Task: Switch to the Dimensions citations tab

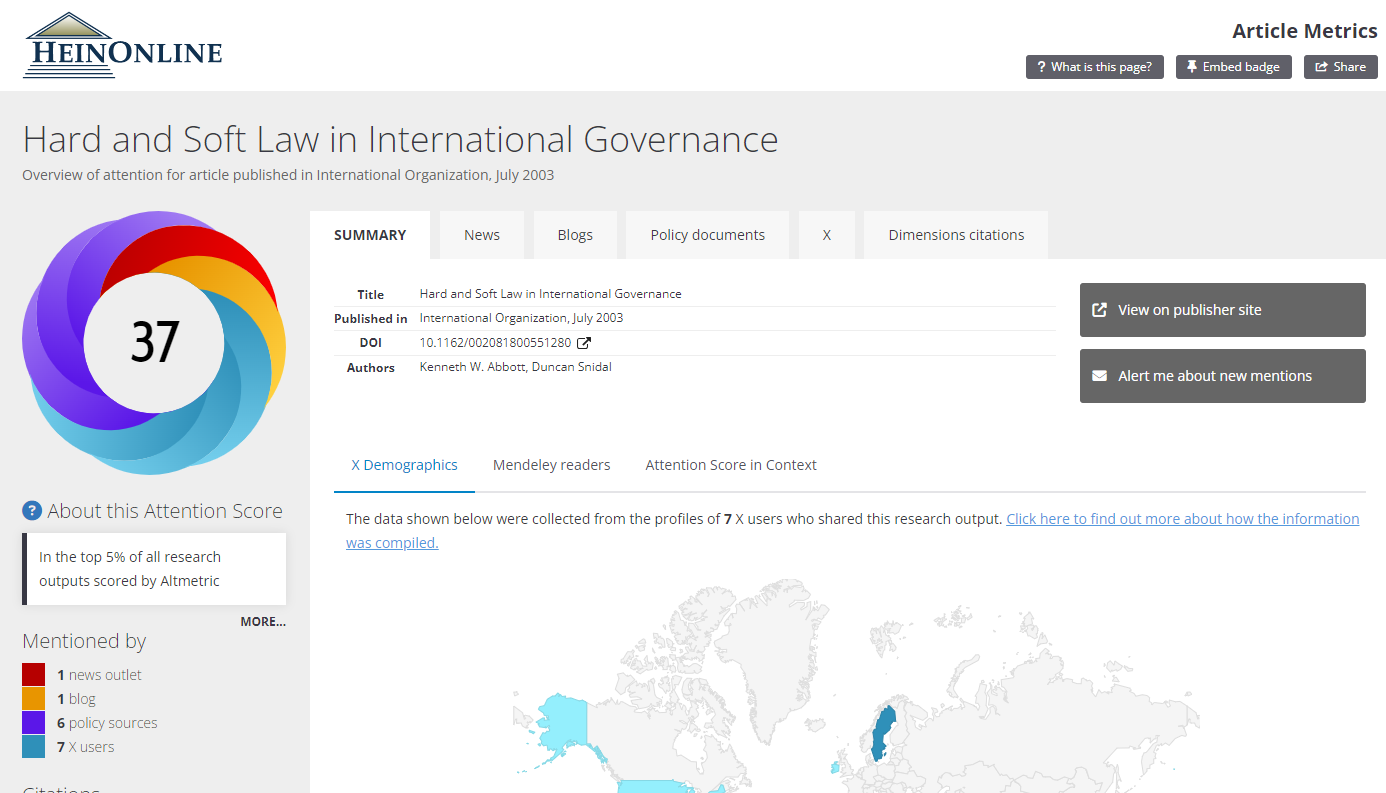Action: (x=955, y=234)
